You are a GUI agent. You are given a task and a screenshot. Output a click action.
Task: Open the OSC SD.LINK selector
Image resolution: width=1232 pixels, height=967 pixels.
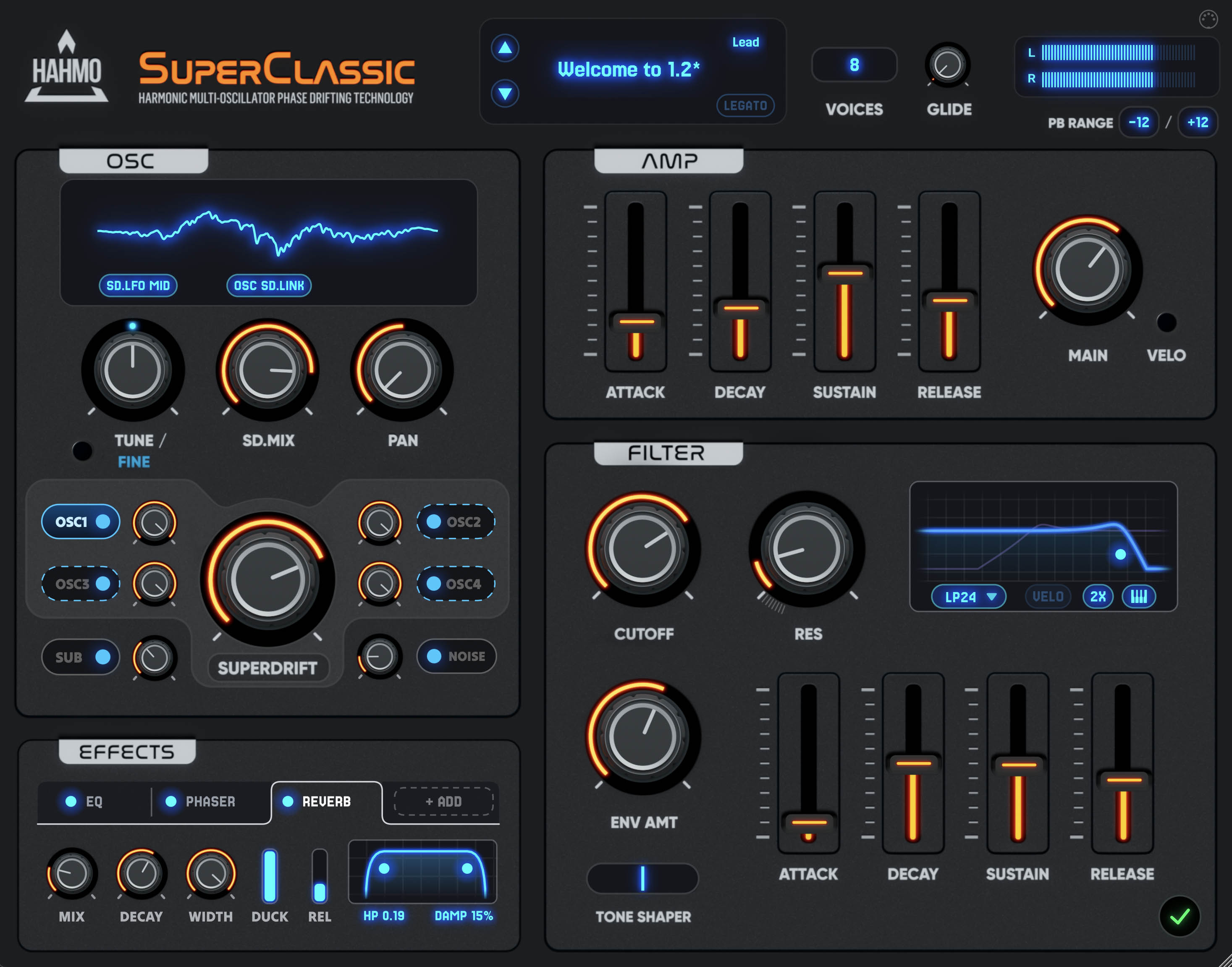pos(269,286)
